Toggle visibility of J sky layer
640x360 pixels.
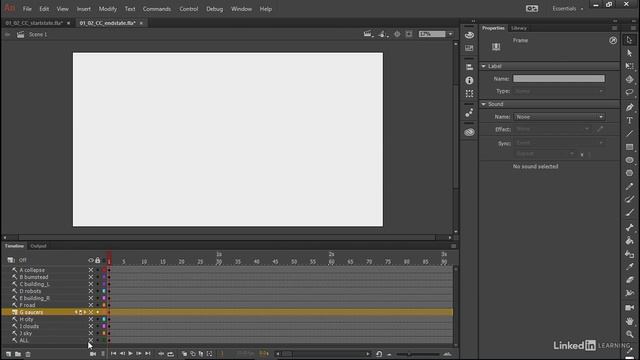91,333
